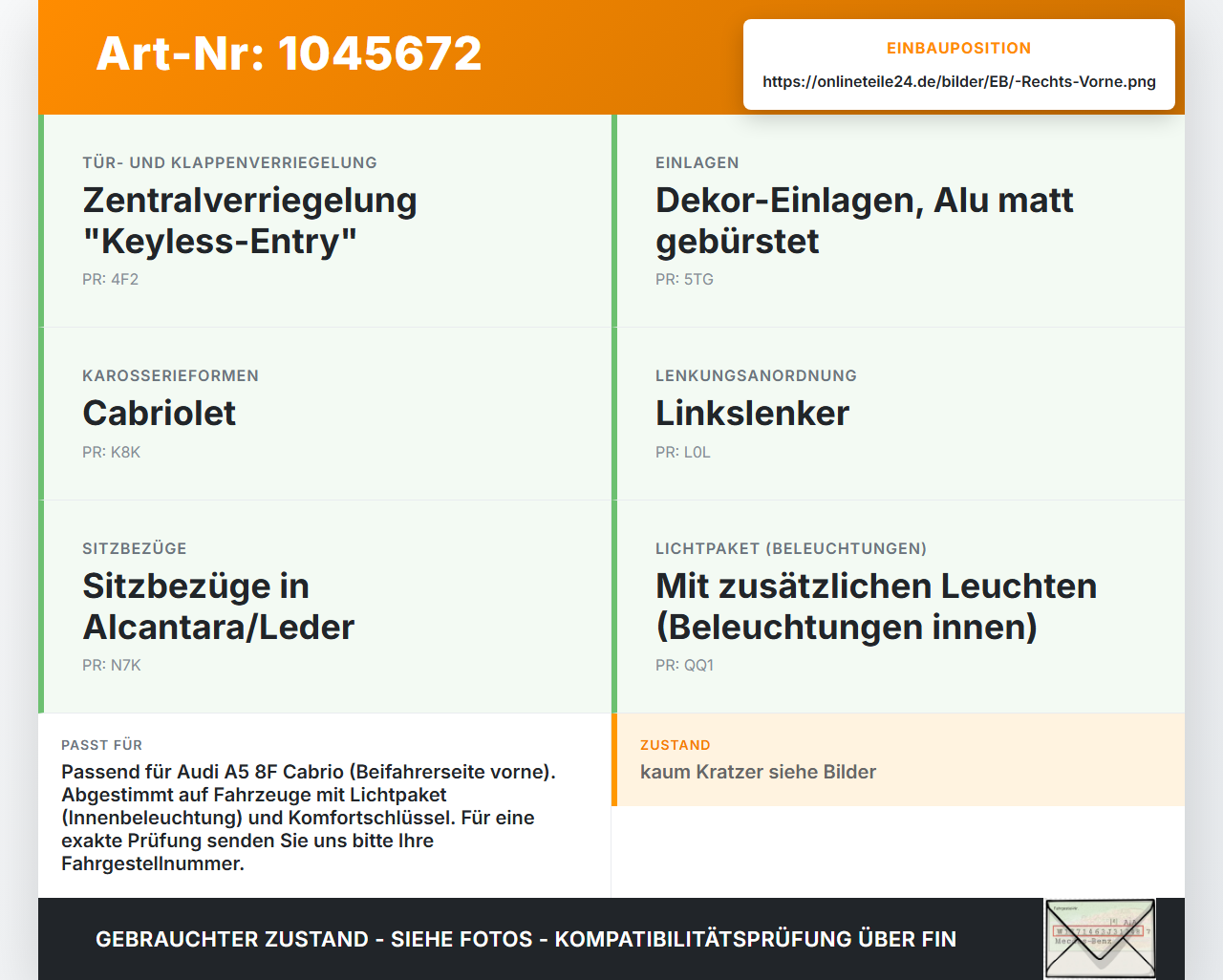Click the PR: QQ1 code

684,665
